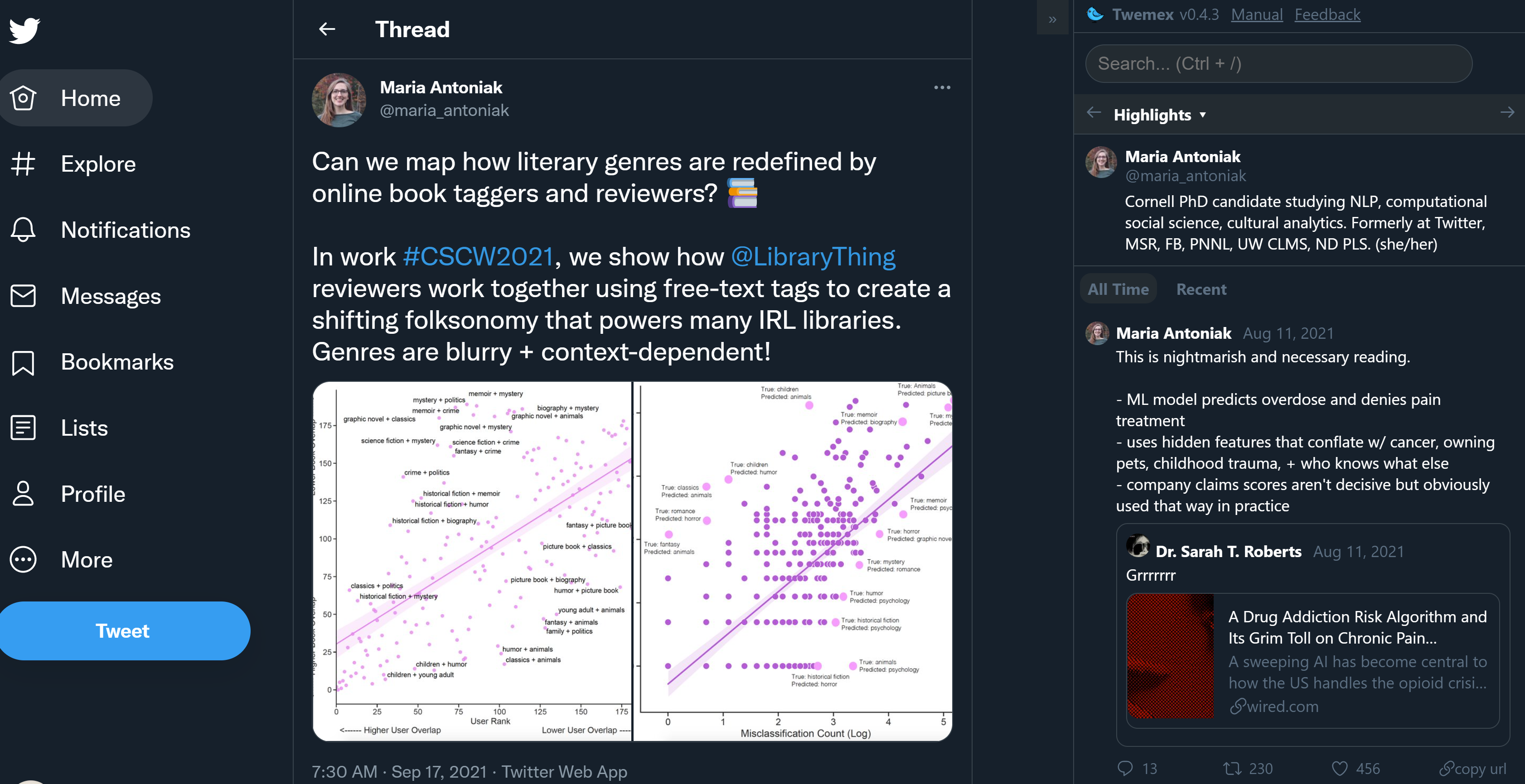The height and width of the screenshot is (784, 1525).
Task: Open the tweet's three-dot more menu
Action: pos(941,87)
